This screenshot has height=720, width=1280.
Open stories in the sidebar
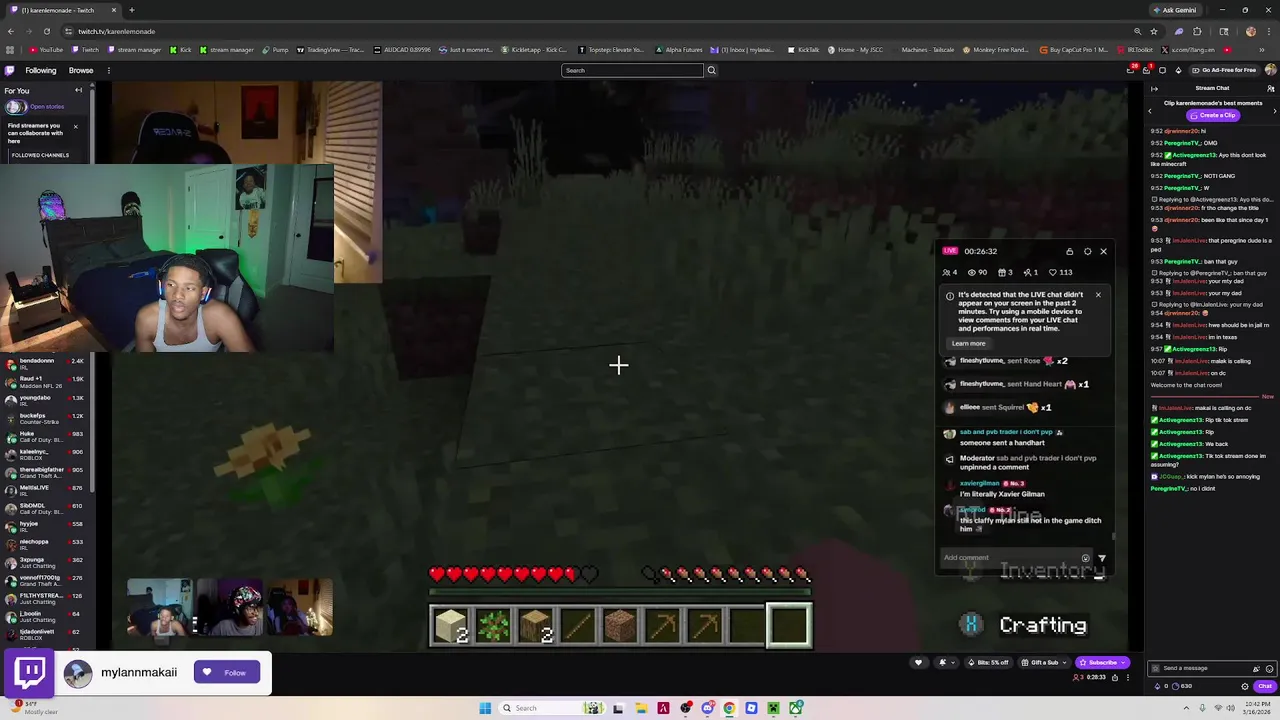pyautogui.click(x=46, y=106)
